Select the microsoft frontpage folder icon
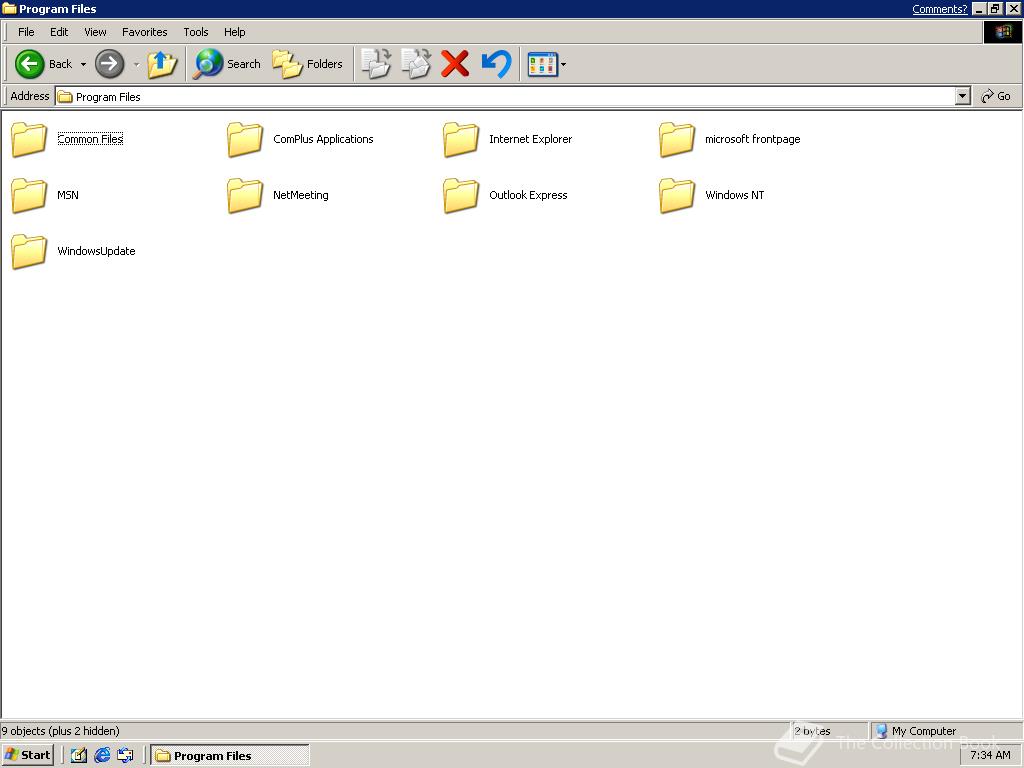The height and width of the screenshot is (768, 1024). 677,139
